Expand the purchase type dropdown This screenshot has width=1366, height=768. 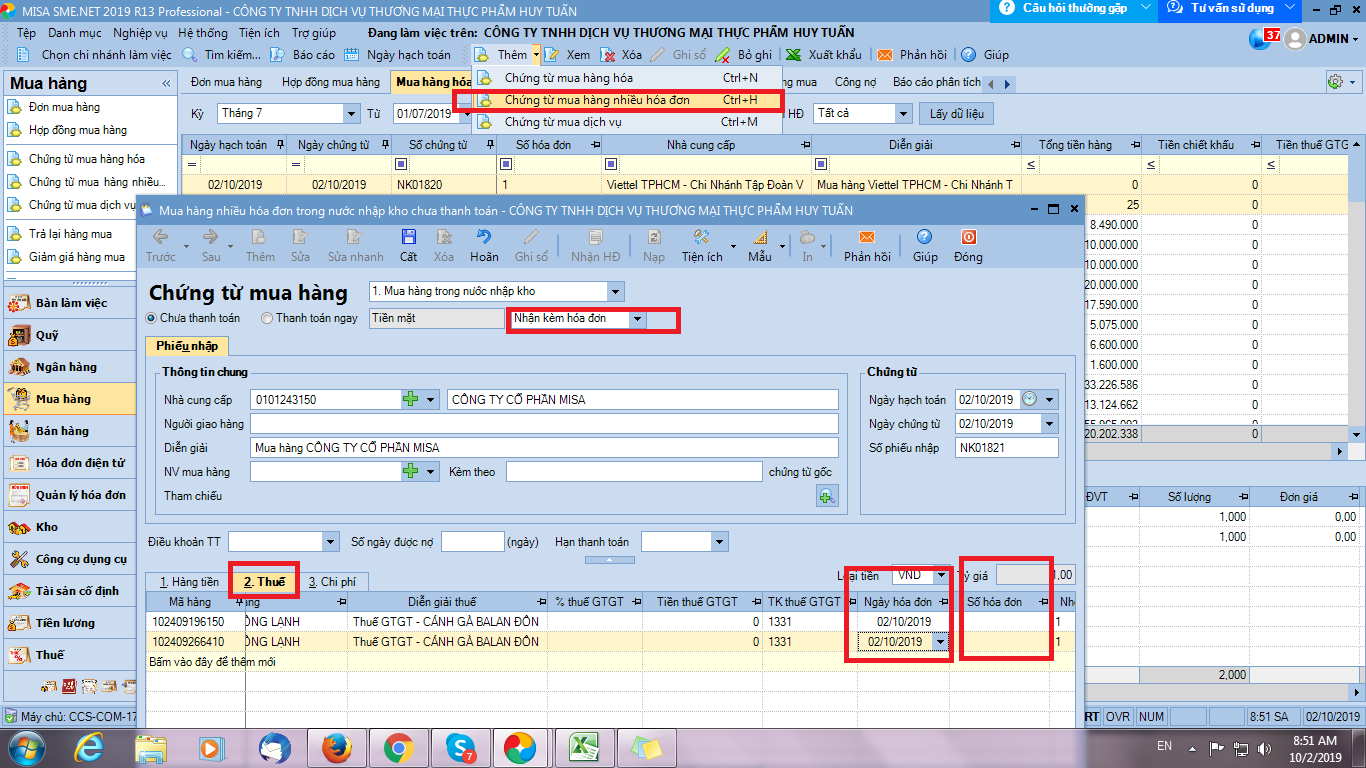click(x=615, y=292)
